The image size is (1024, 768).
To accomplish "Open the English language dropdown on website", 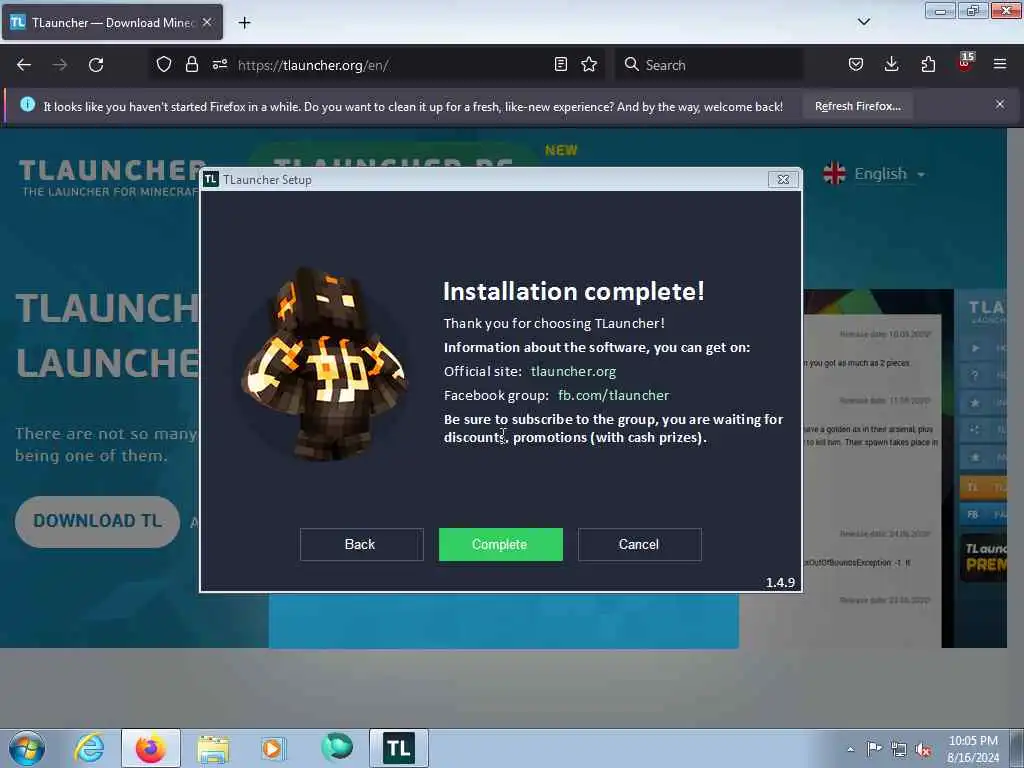I will pyautogui.click(x=874, y=174).
